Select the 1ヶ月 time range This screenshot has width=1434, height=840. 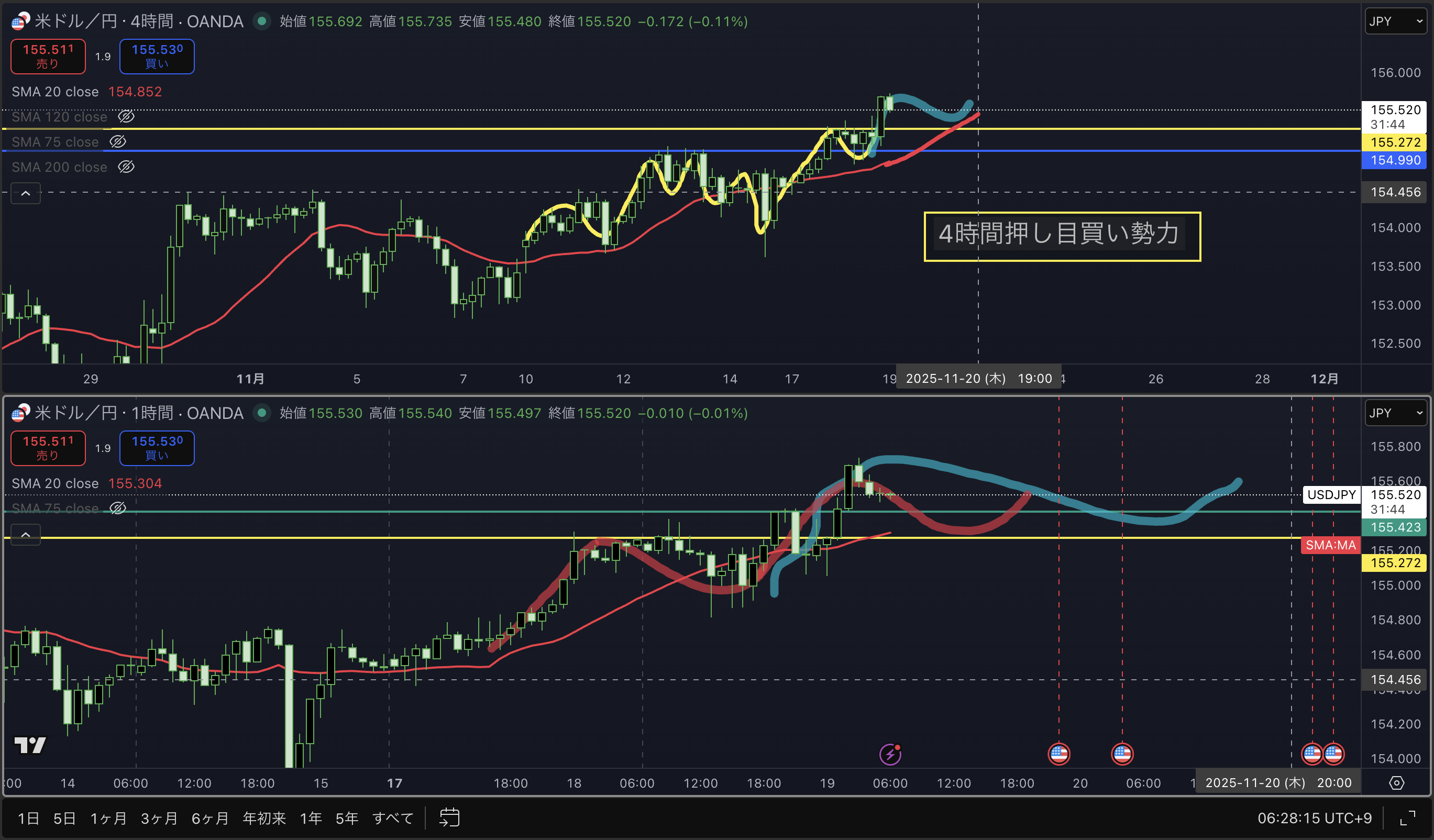coord(108,819)
